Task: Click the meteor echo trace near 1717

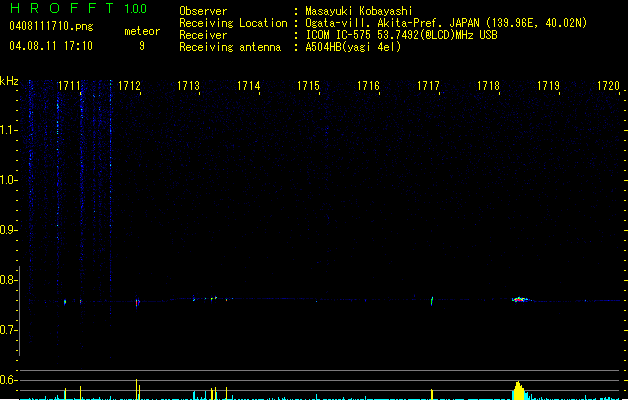Action: 432,301
